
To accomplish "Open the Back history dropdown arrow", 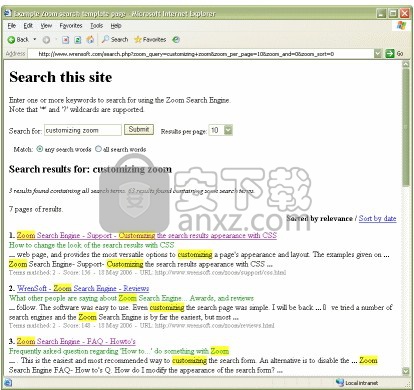I will [x=35, y=39].
